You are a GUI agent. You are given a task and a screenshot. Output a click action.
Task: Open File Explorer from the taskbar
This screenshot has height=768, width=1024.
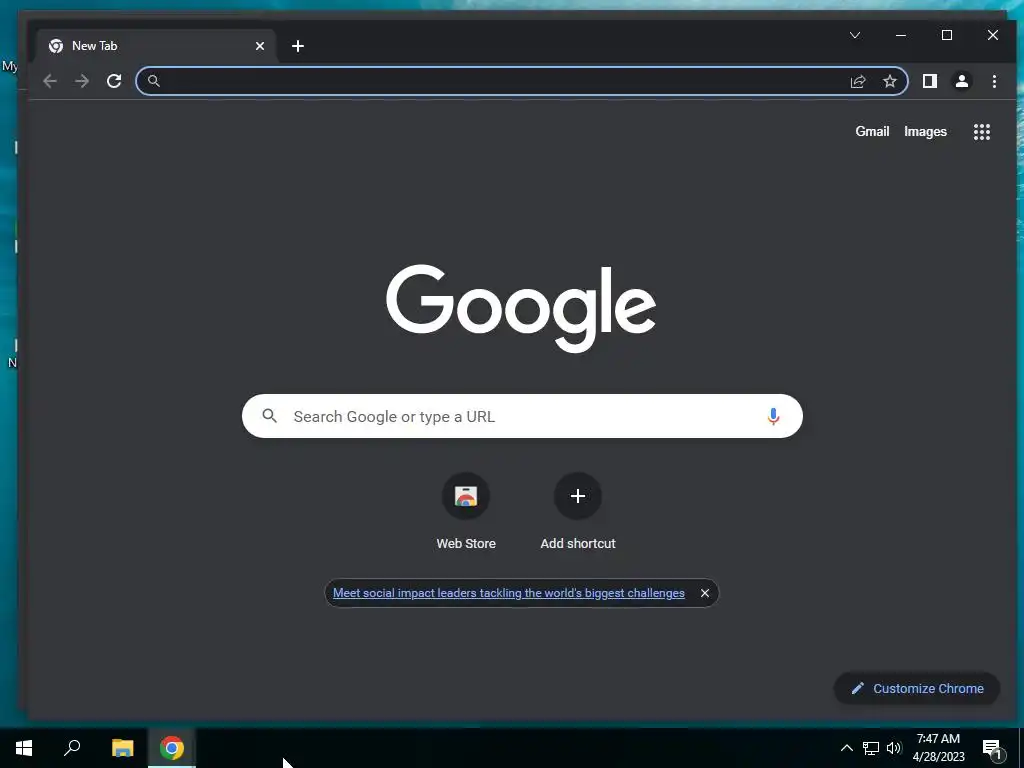click(x=122, y=748)
